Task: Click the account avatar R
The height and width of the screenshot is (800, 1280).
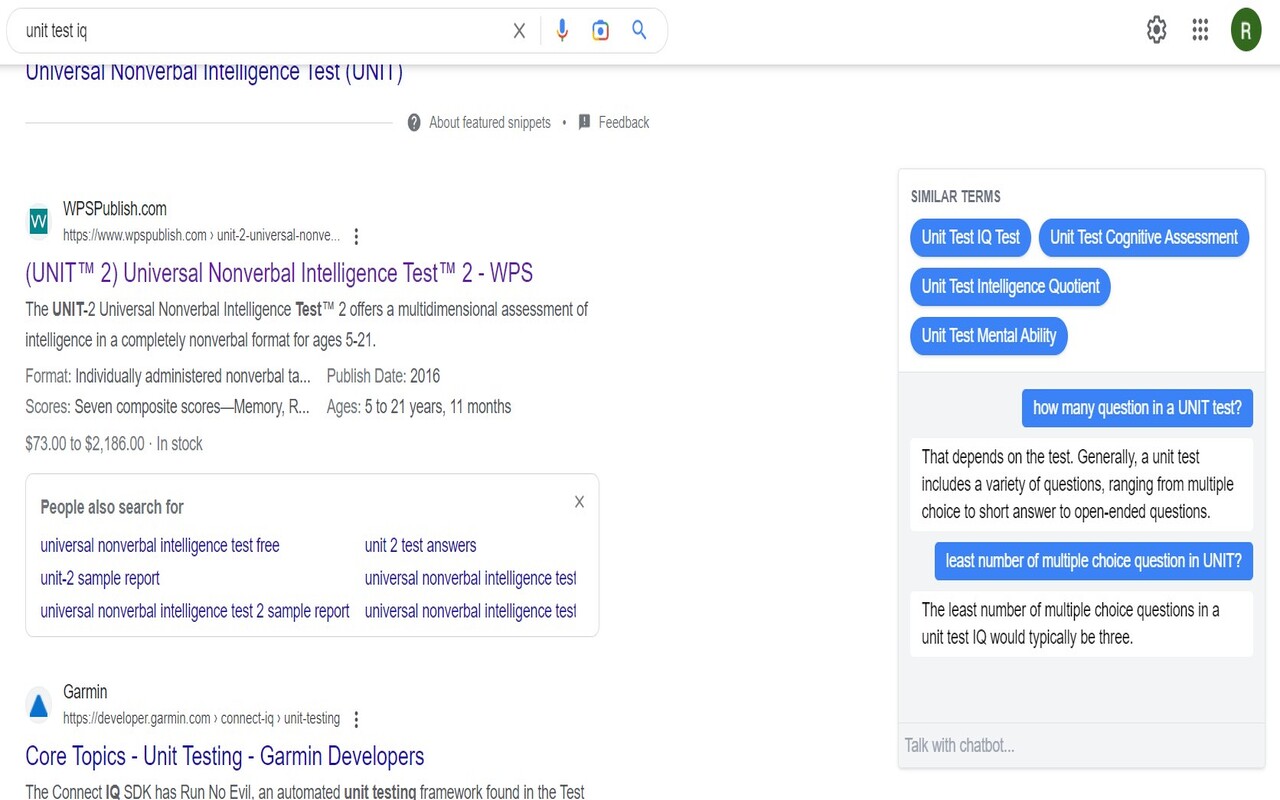Action: 1245,30
